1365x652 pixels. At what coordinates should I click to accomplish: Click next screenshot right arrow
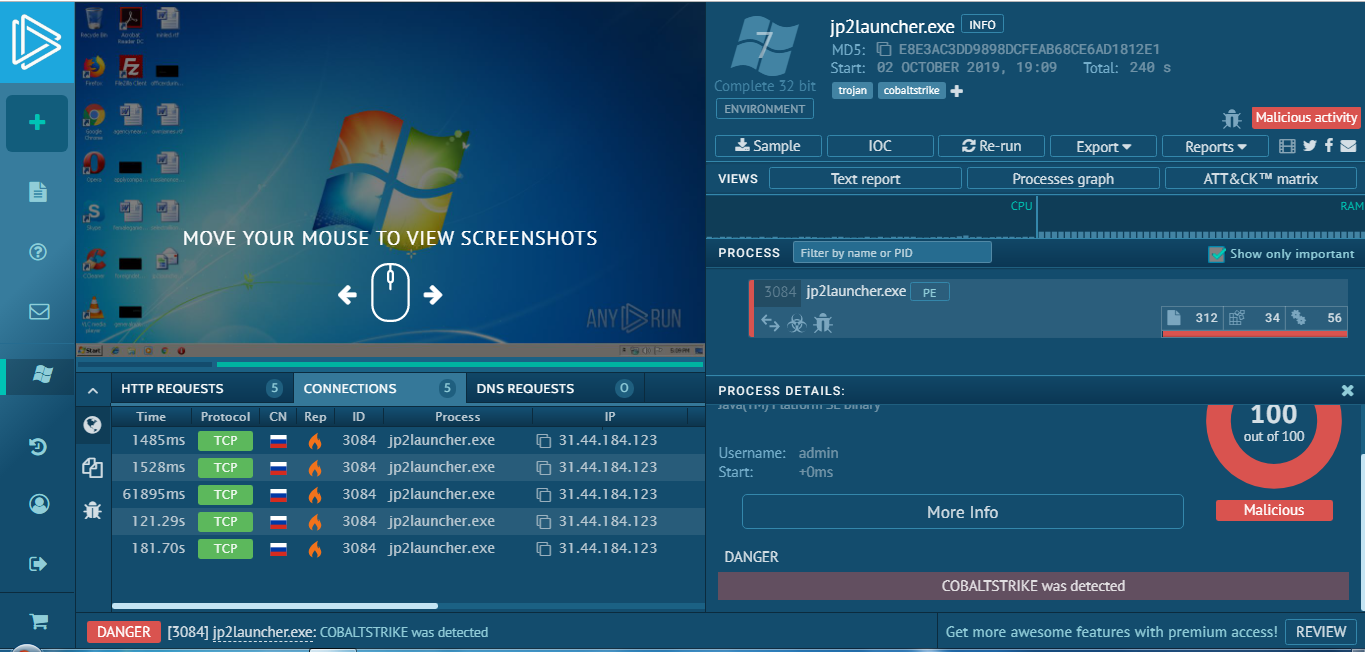(433, 295)
